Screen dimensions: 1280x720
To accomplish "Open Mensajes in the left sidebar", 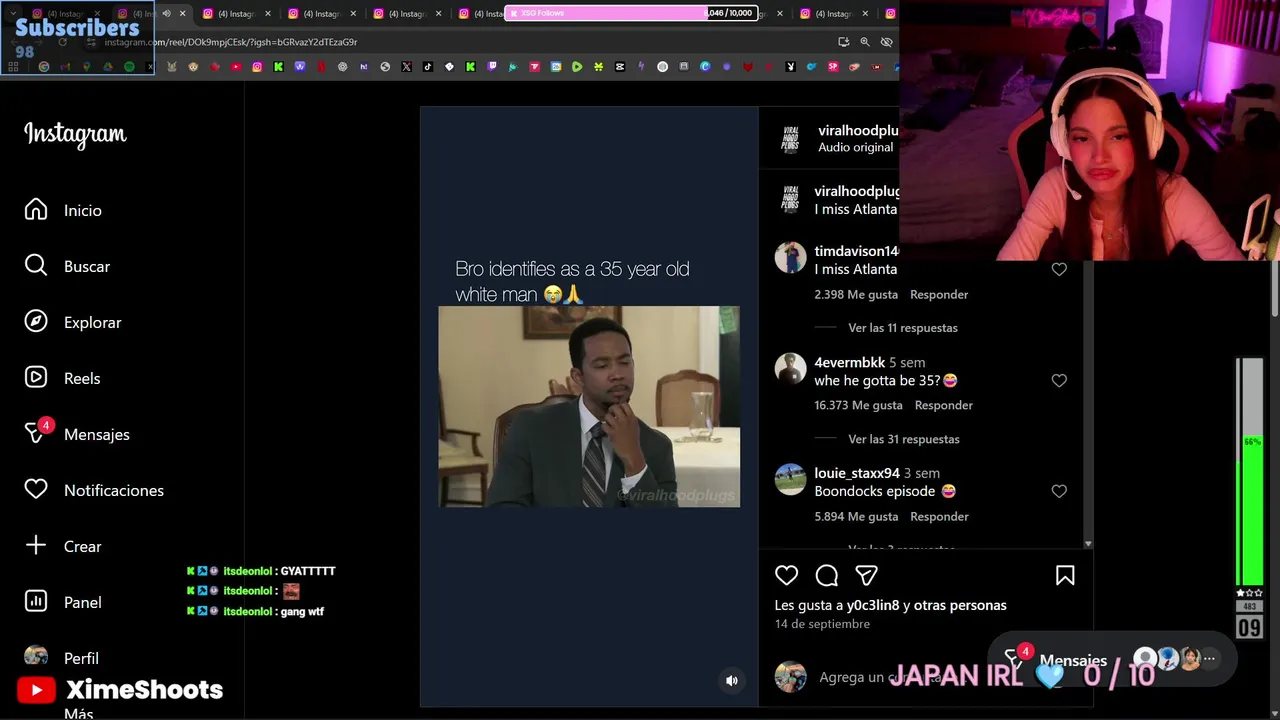I will (77, 434).
